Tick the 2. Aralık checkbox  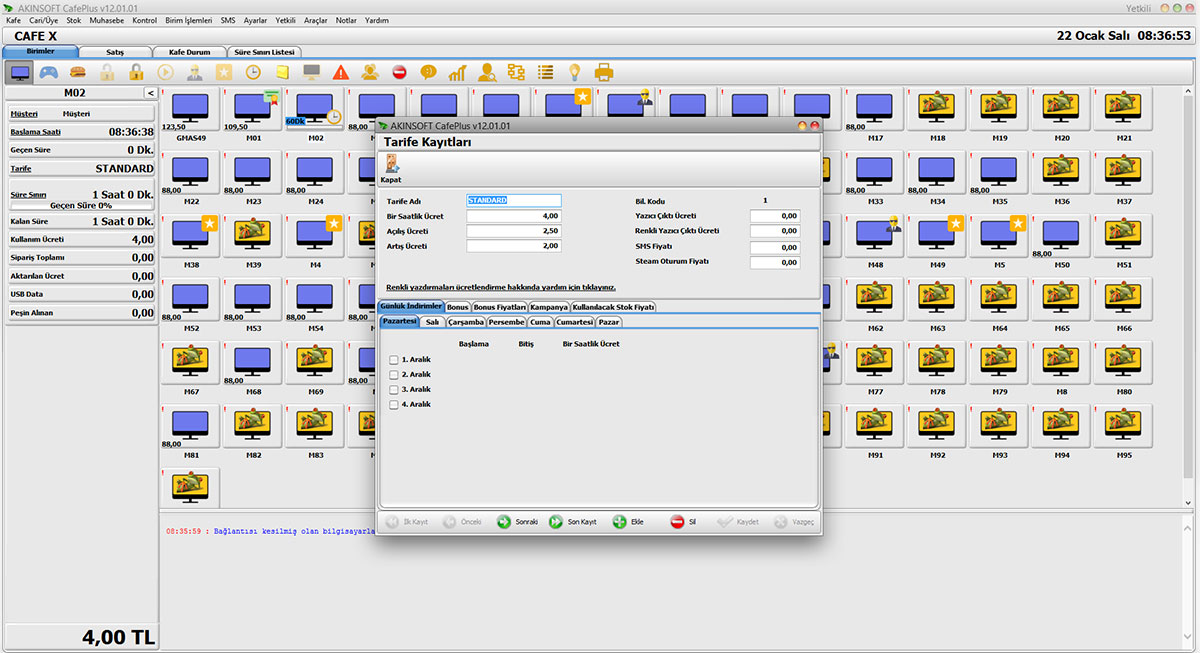tap(394, 375)
